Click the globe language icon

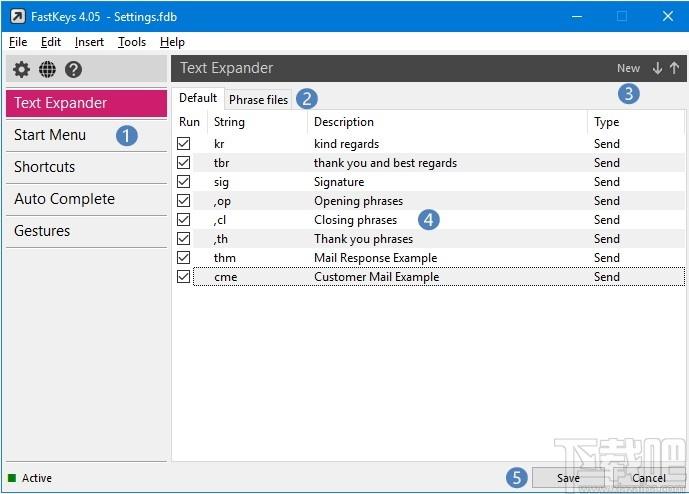(x=47, y=69)
